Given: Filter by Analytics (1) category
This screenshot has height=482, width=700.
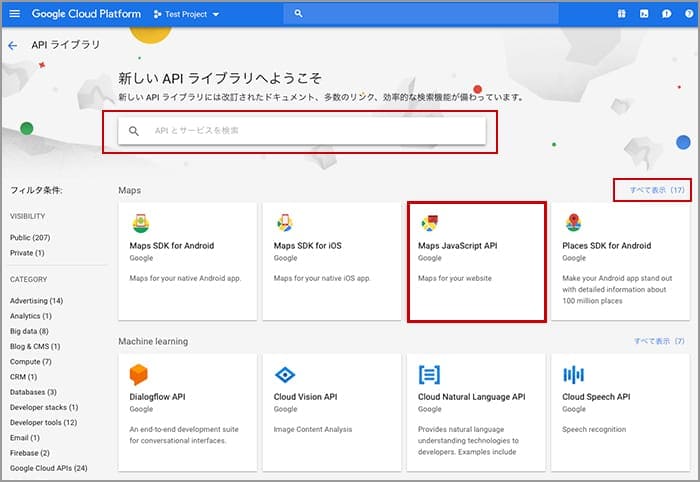Looking at the screenshot, I should [31, 316].
